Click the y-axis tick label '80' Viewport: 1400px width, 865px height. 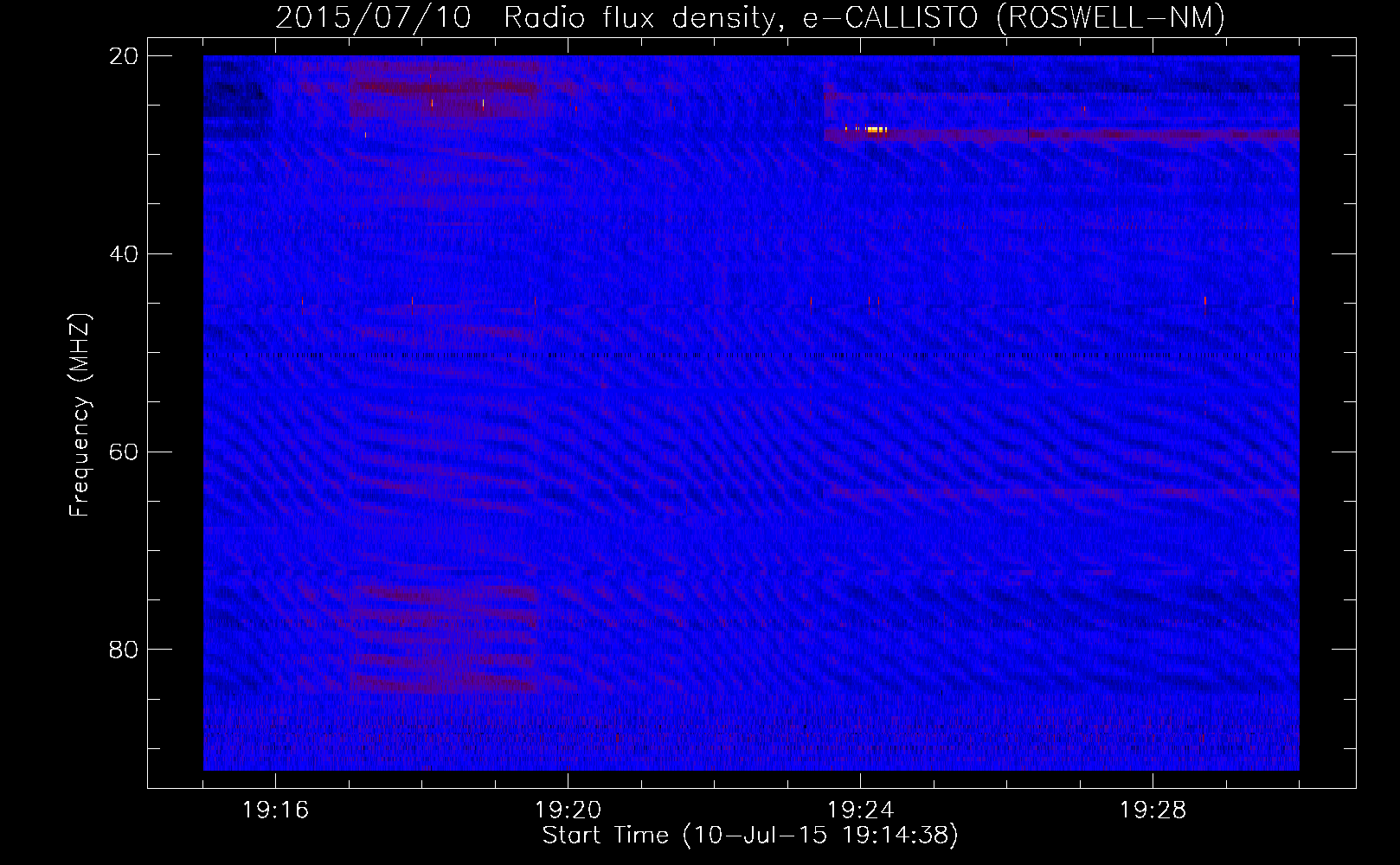pyautogui.click(x=125, y=650)
